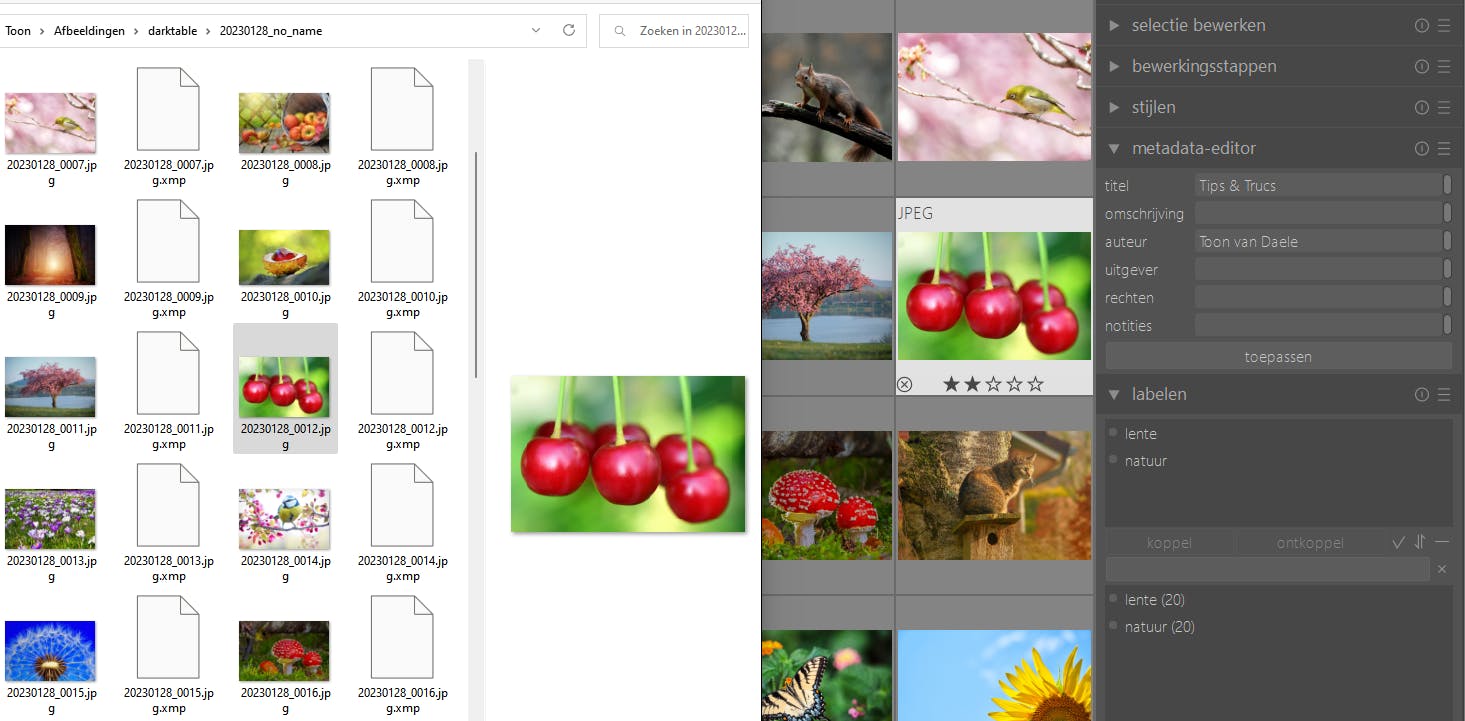Image resolution: width=1465 pixels, height=721 pixels.
Task: Expand the bewerkingsstappen panel
Action: click(1114, 67)
